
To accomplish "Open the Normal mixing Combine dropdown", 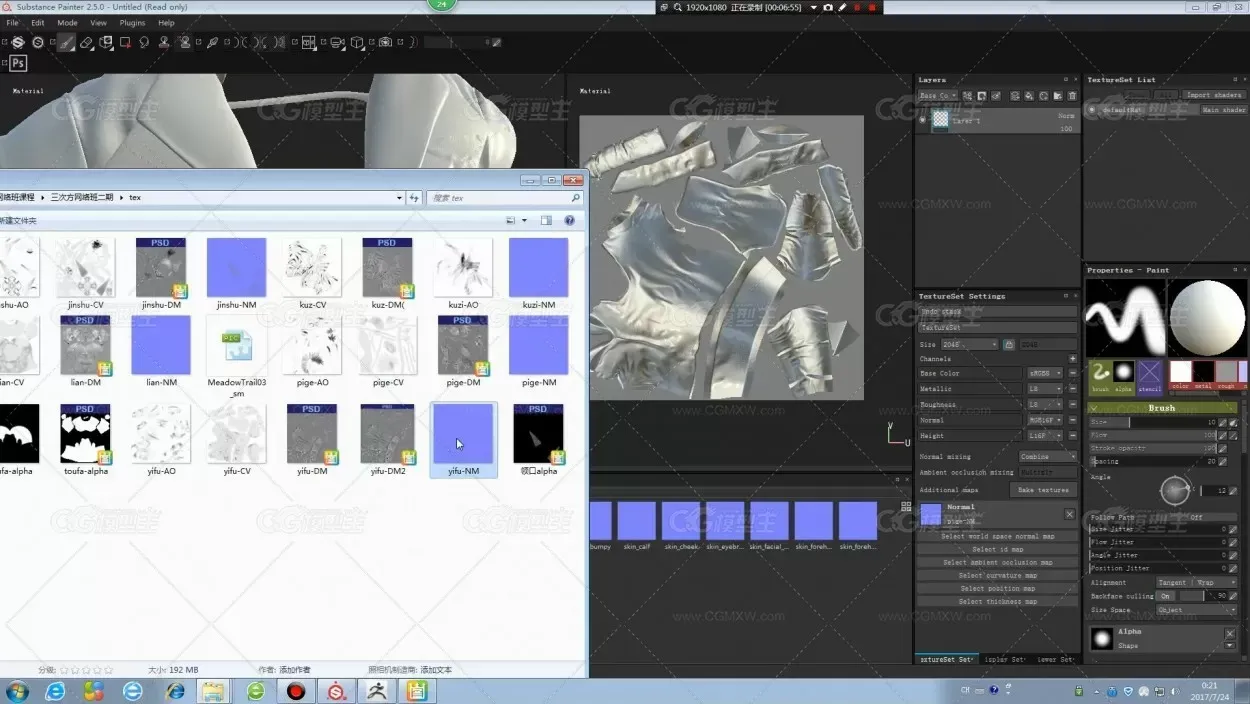I will (x=1048, y=456).
